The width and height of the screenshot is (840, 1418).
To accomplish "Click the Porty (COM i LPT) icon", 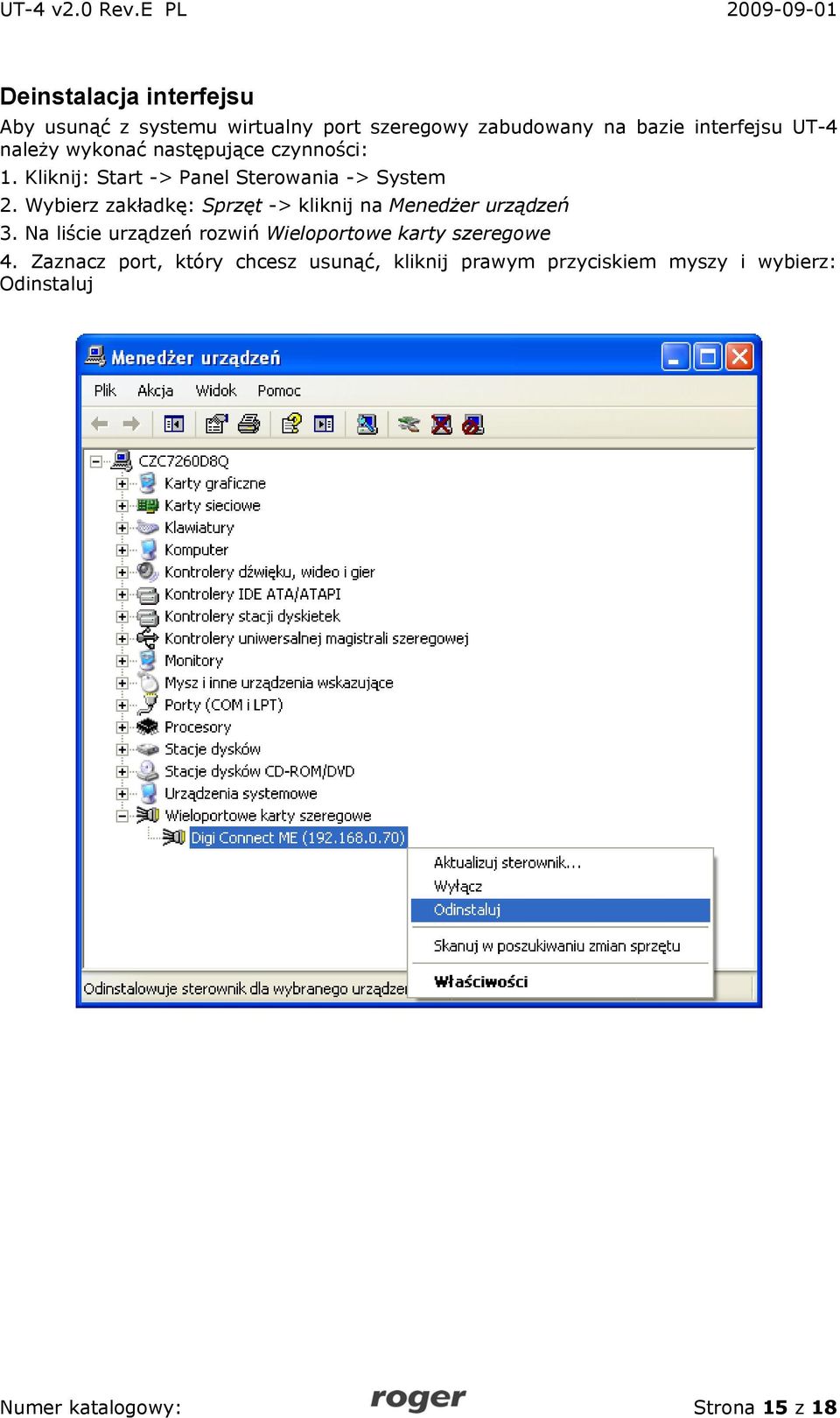I will [148, 705].
